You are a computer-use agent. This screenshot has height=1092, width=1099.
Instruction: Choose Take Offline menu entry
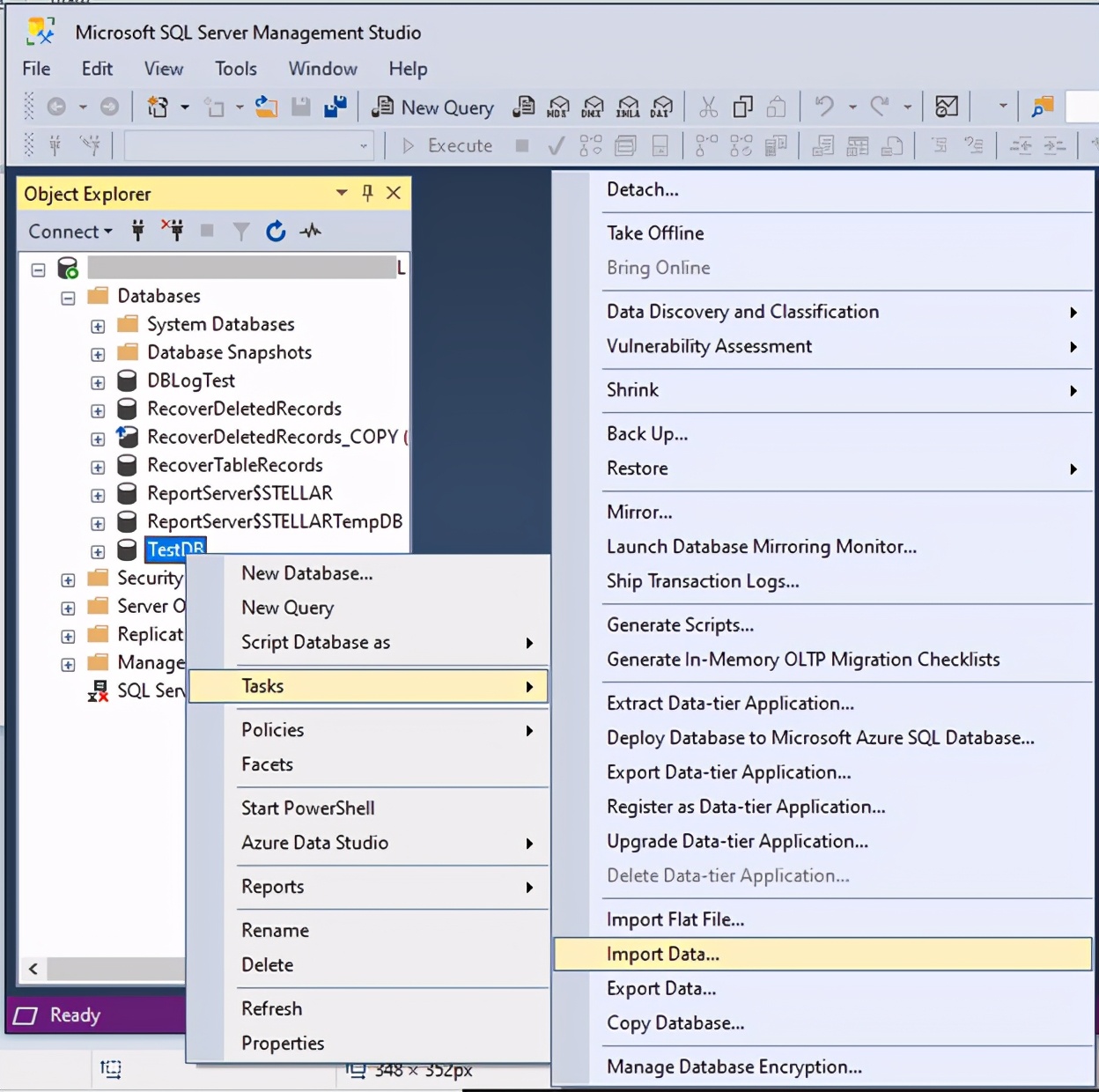point(822,233)
